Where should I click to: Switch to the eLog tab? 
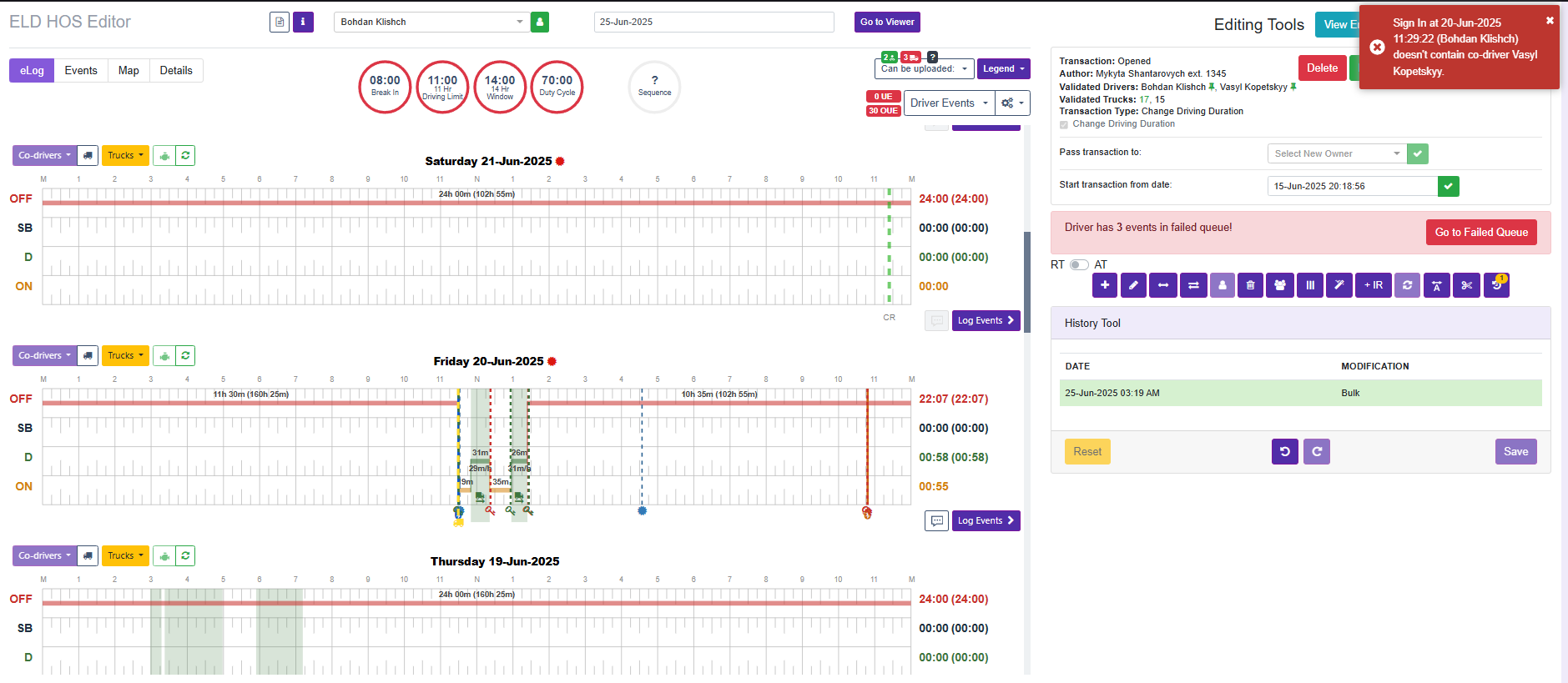click(32, 71)
